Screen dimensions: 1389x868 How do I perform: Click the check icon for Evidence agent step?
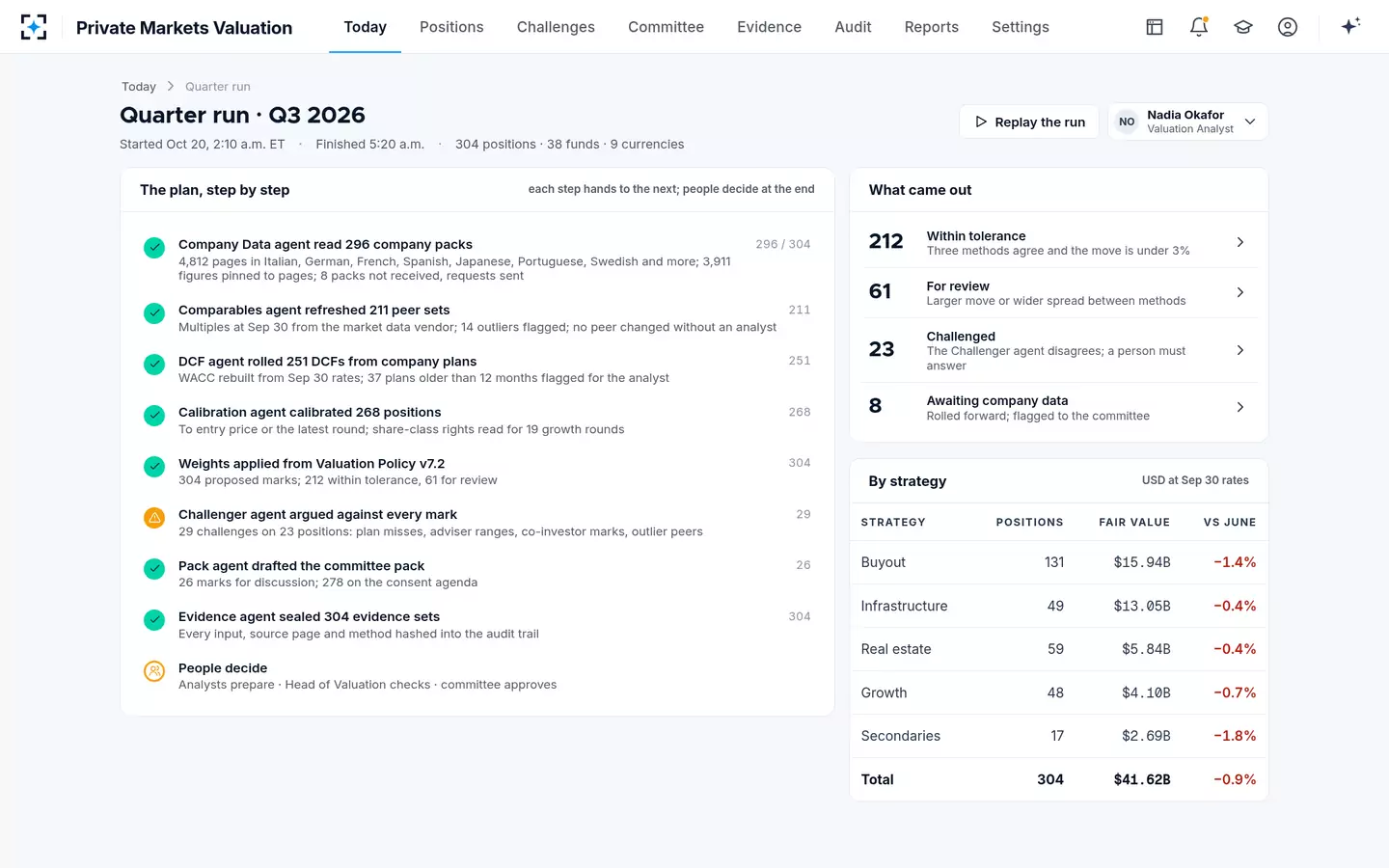[154, 620]
